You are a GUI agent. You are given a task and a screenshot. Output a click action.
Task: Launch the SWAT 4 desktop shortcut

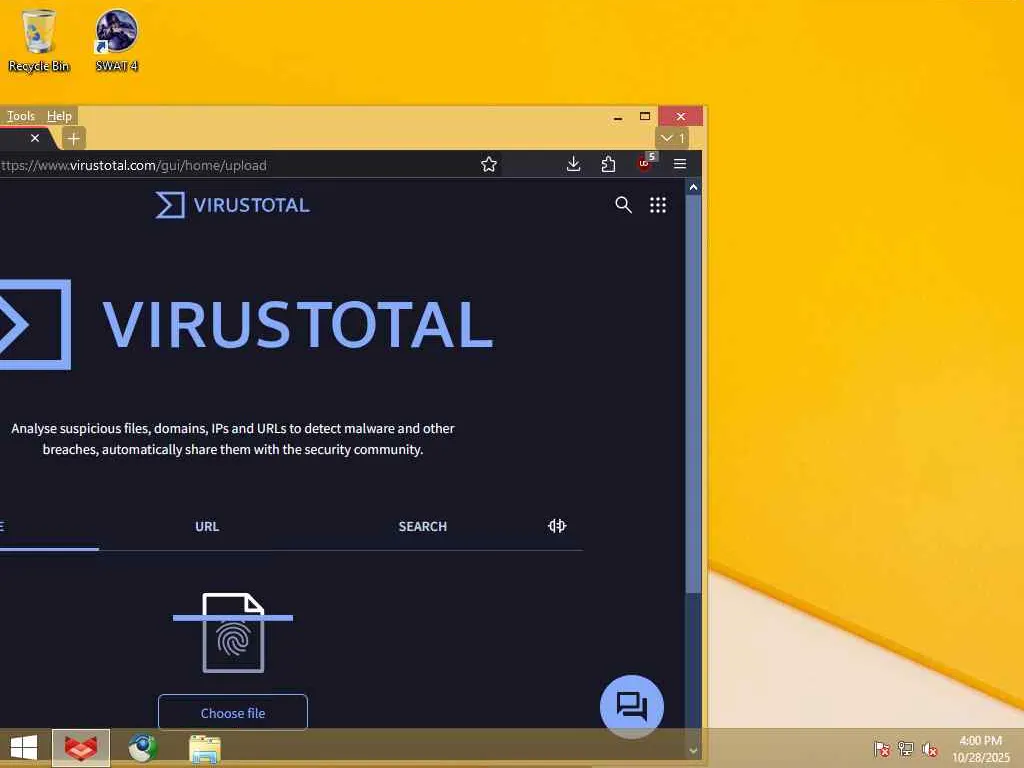coord(116,40)
